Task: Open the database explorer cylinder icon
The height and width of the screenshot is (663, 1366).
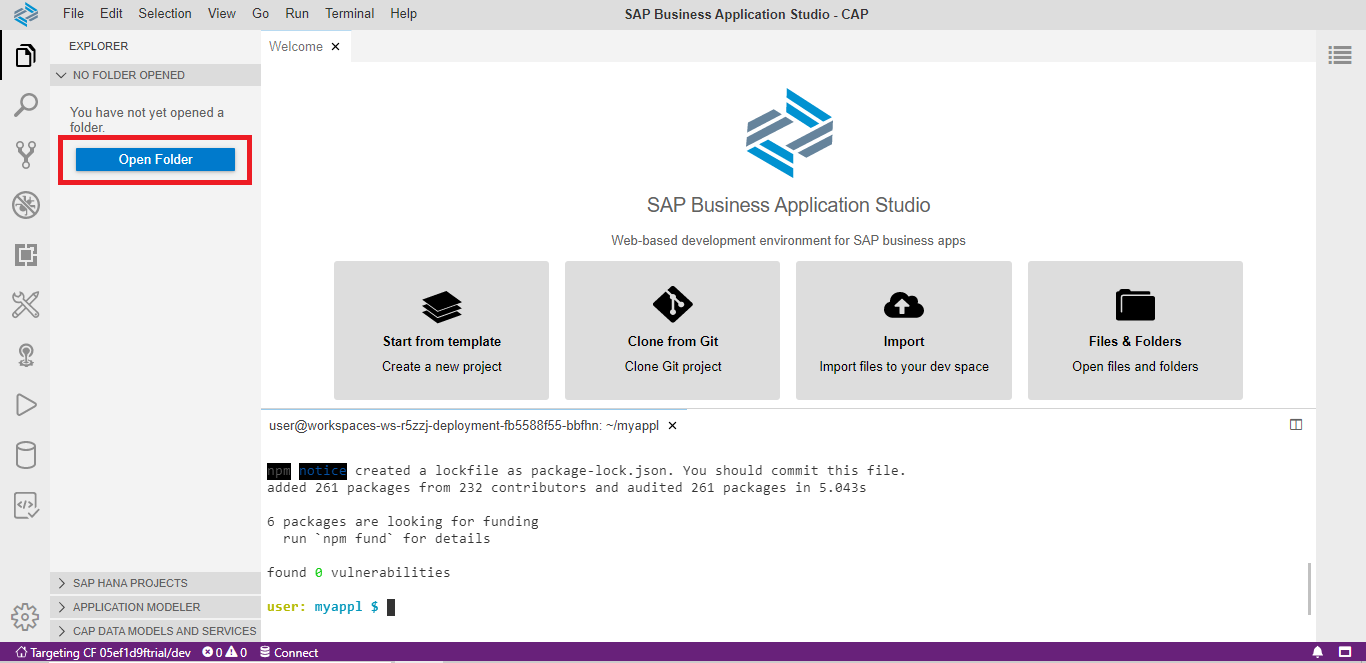Action: point(25,456)
